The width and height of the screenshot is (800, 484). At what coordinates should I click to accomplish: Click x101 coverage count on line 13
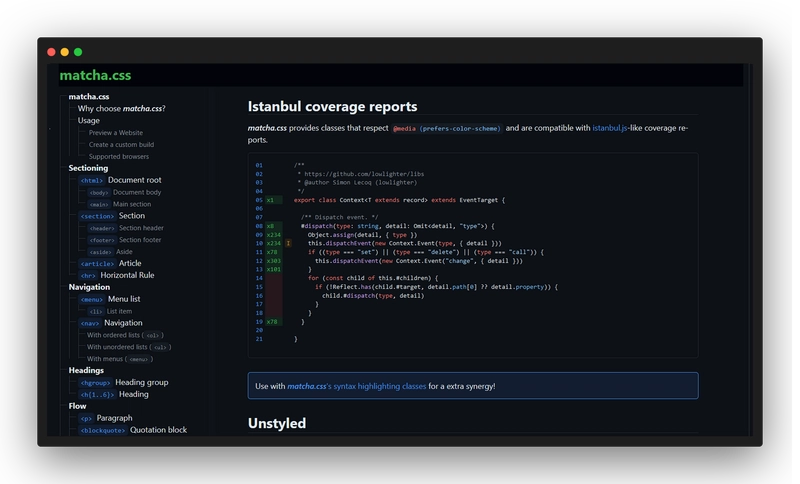(x=273, y=269)
